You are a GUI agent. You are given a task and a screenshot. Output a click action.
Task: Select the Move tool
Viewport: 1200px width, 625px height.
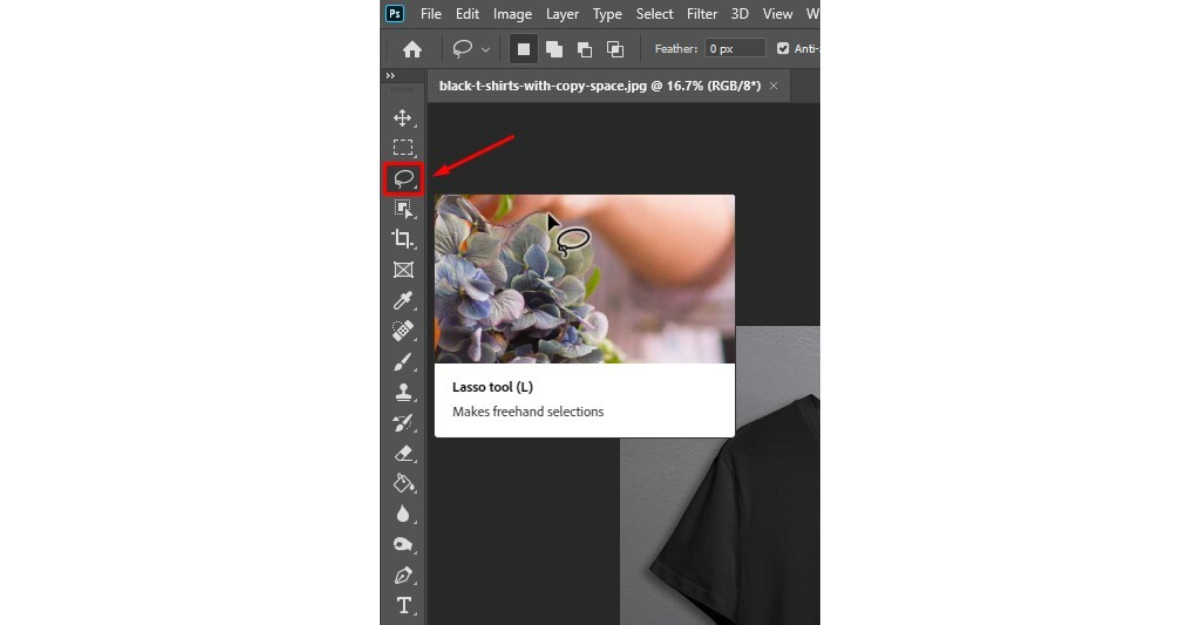(403, 118)
